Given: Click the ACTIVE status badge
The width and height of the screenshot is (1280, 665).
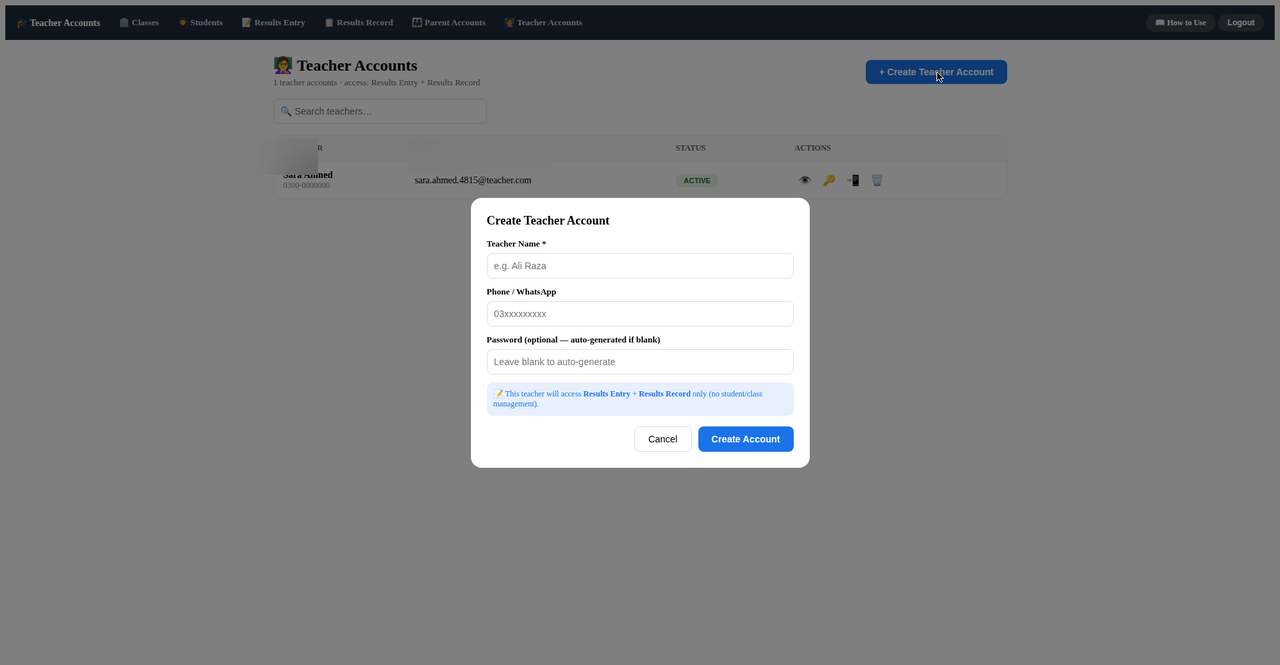Looking at the screenshot, I should (x=697, y=181).
